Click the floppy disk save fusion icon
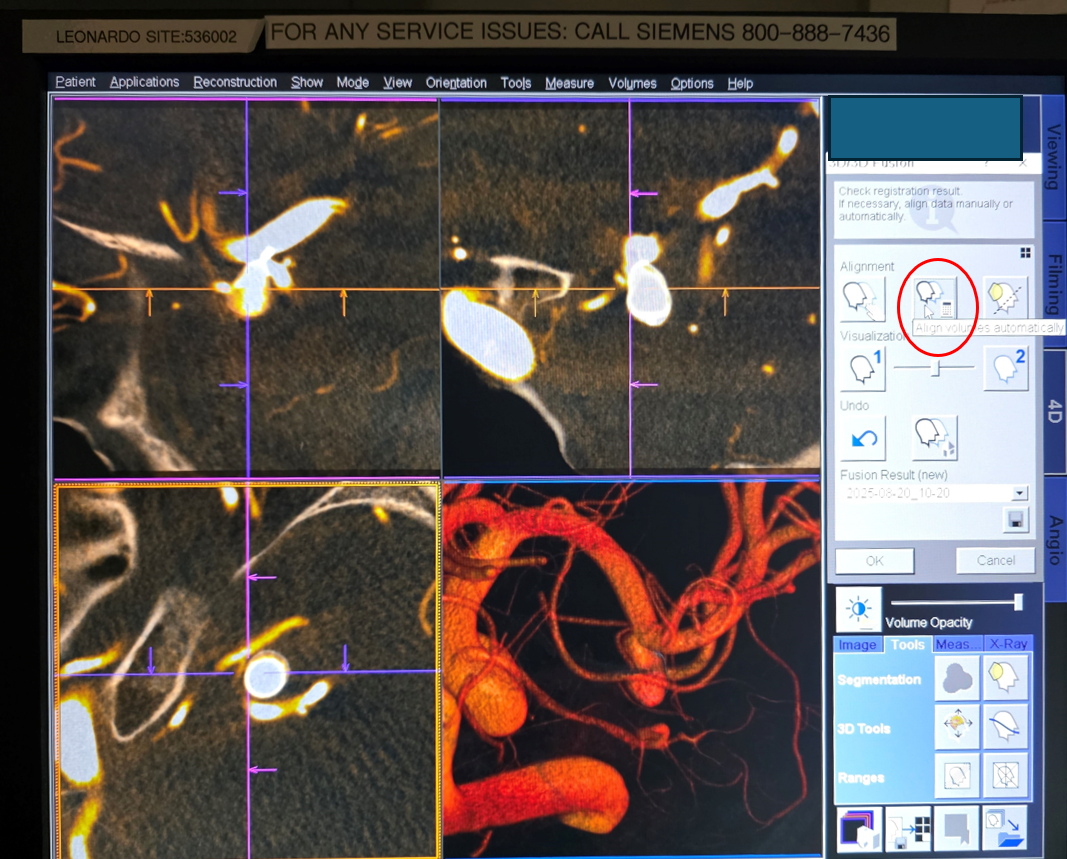 [1016, 520]
